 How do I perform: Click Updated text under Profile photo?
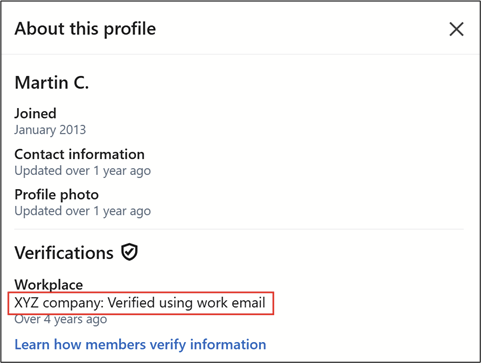[x=83, y=211]
